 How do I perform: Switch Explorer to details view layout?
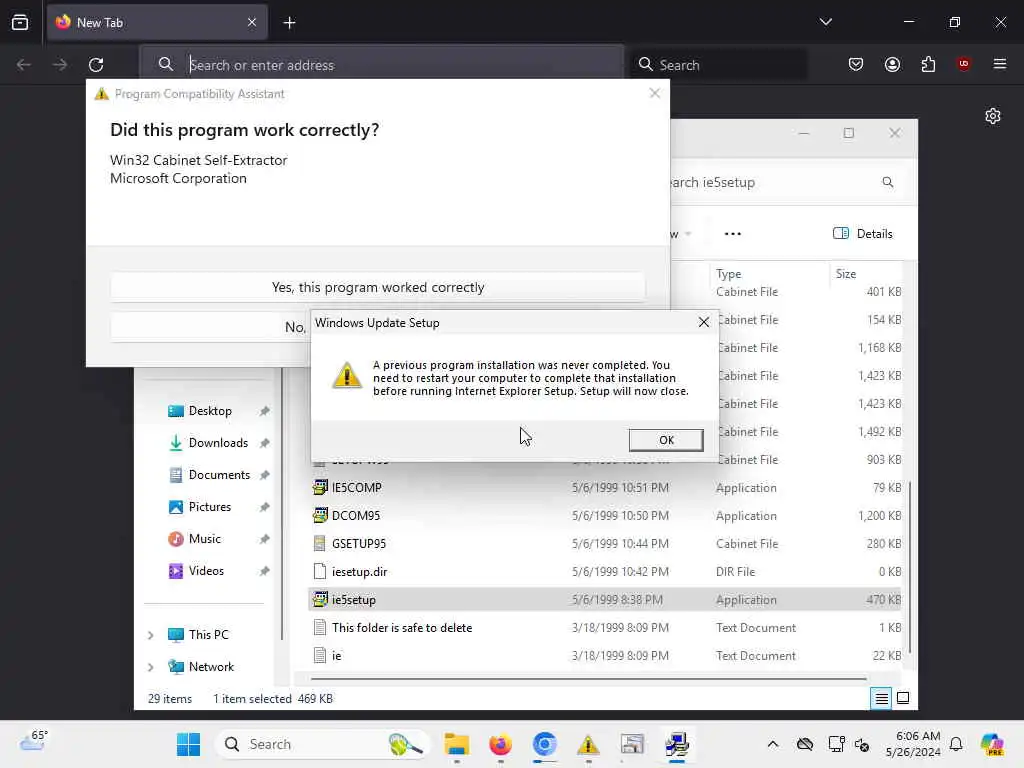point(881,699)
